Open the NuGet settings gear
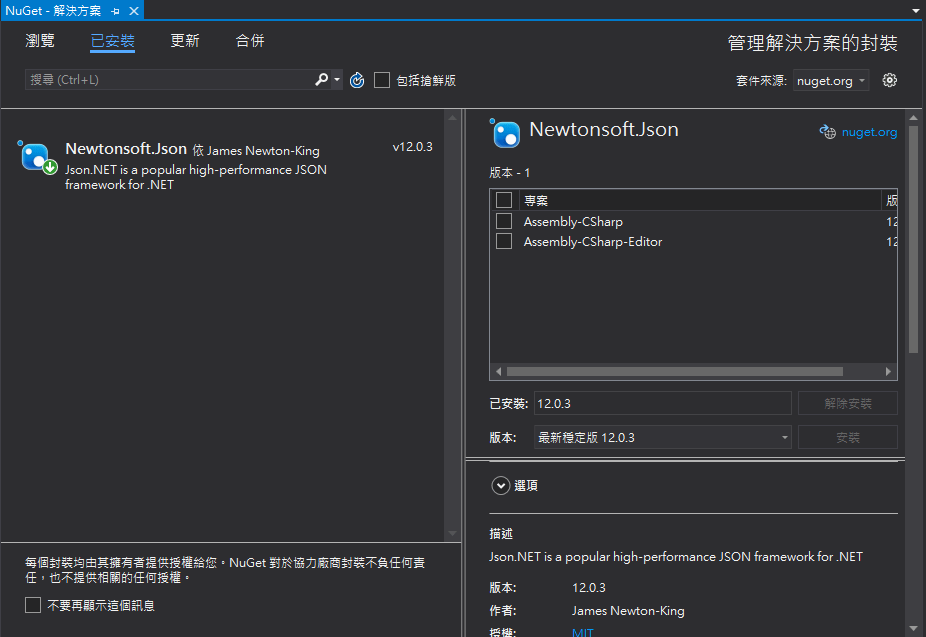Viewport: 926px width, 637px height. pyautogui.click(x=890, y=80)
